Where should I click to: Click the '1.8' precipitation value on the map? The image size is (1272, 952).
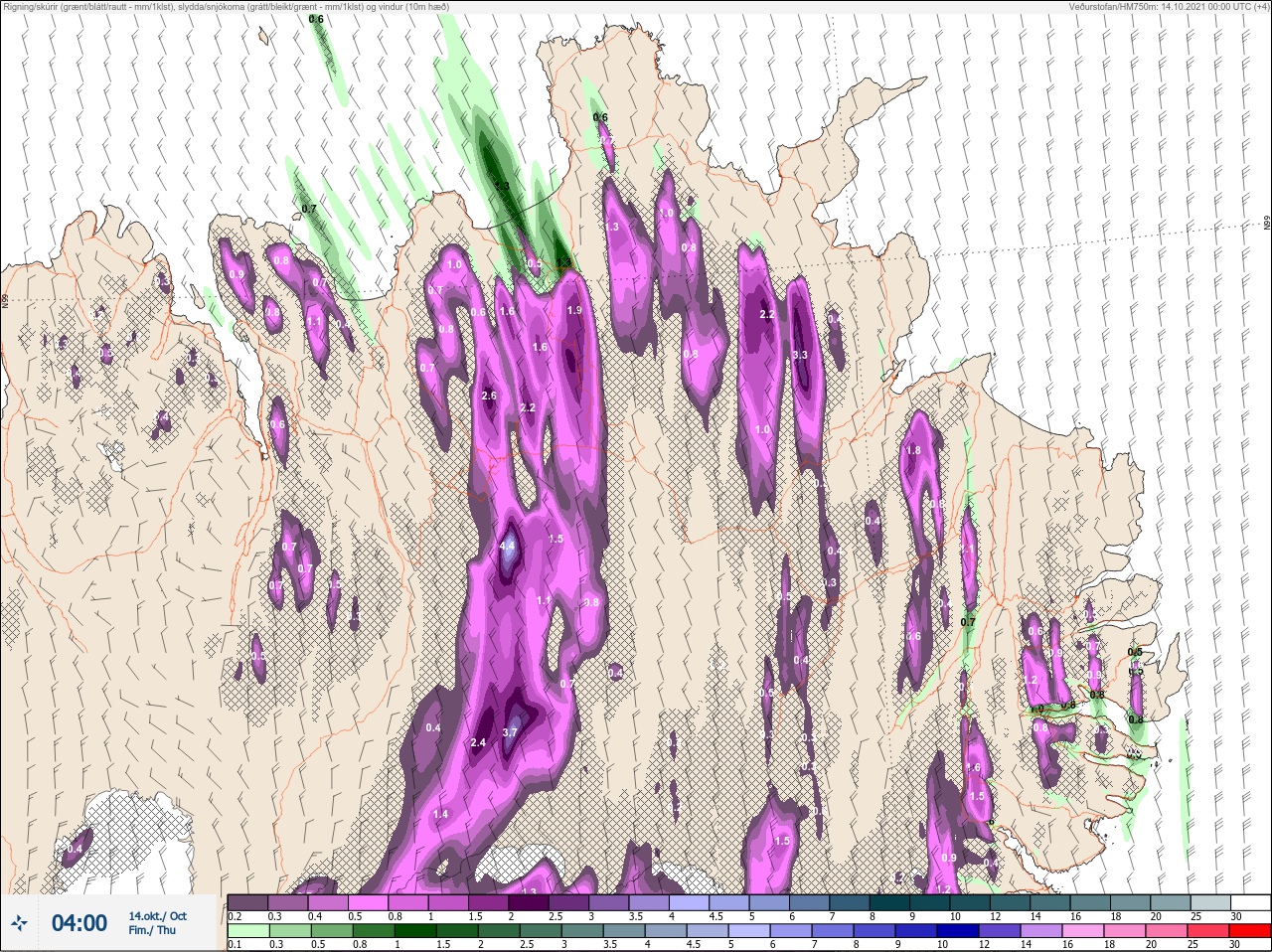coord(914,450)
